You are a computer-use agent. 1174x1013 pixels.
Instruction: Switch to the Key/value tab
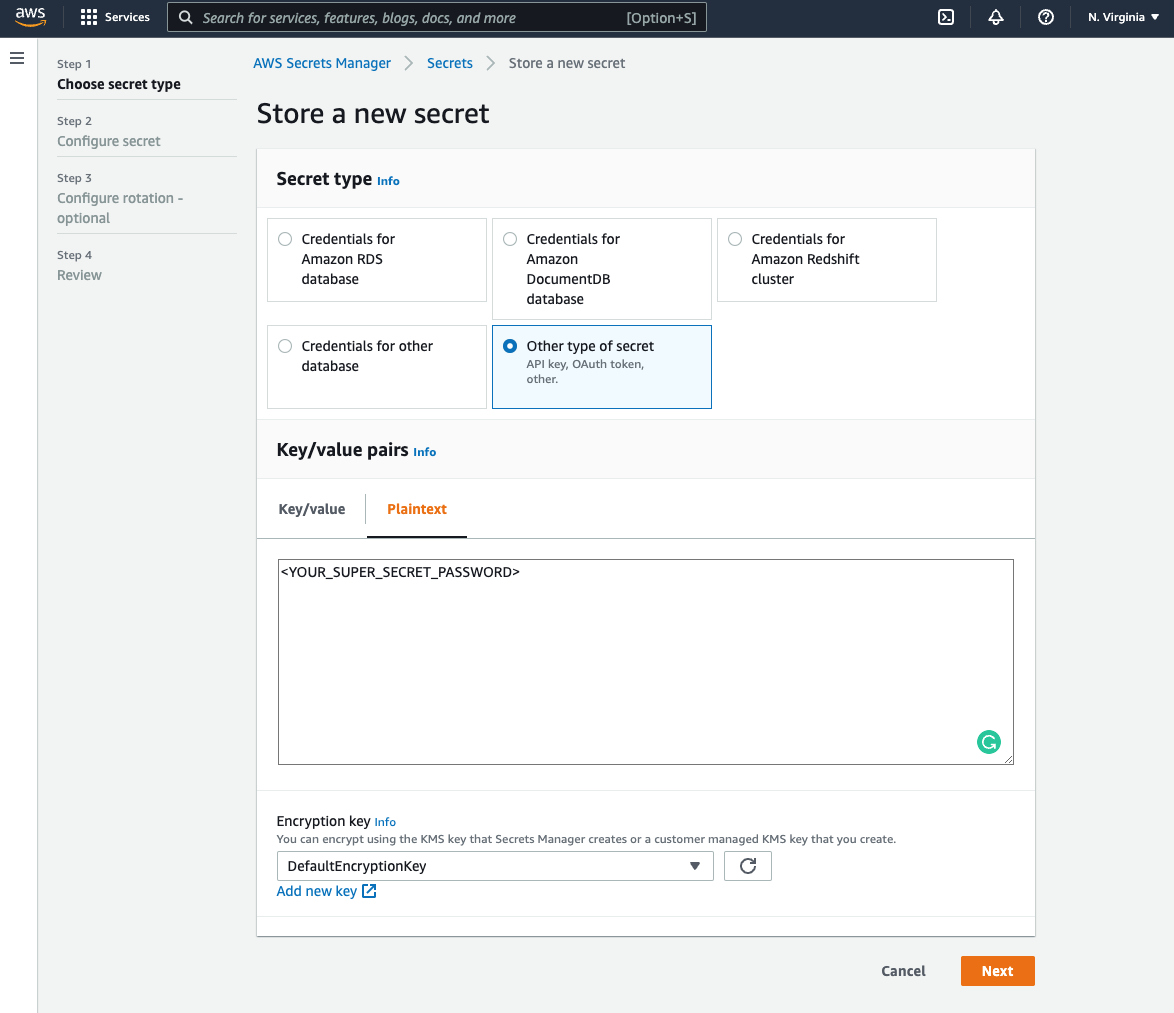pos(311,509)
